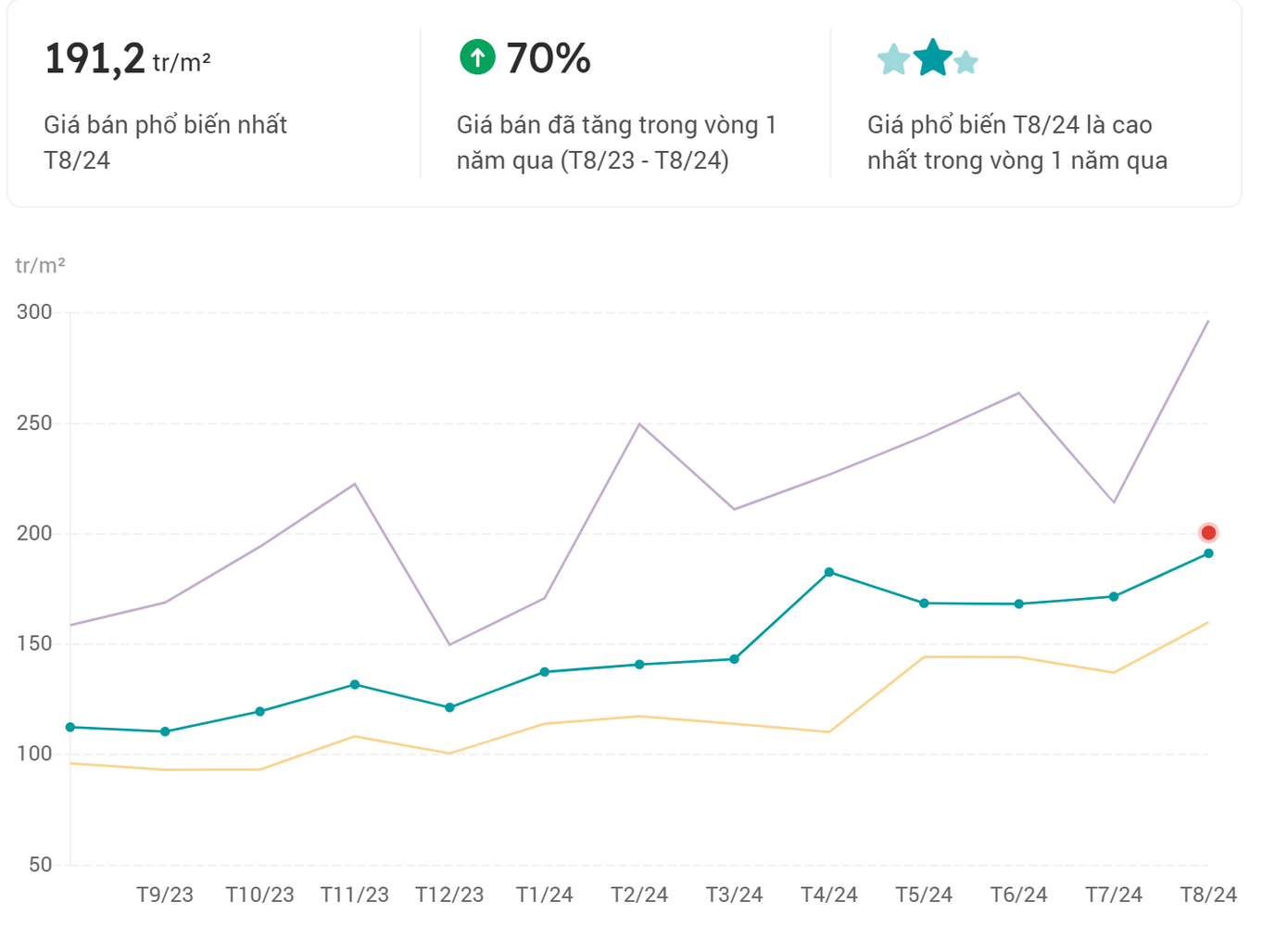
Task: Click the teal data point at T10/23
Action: pos(260,712)
